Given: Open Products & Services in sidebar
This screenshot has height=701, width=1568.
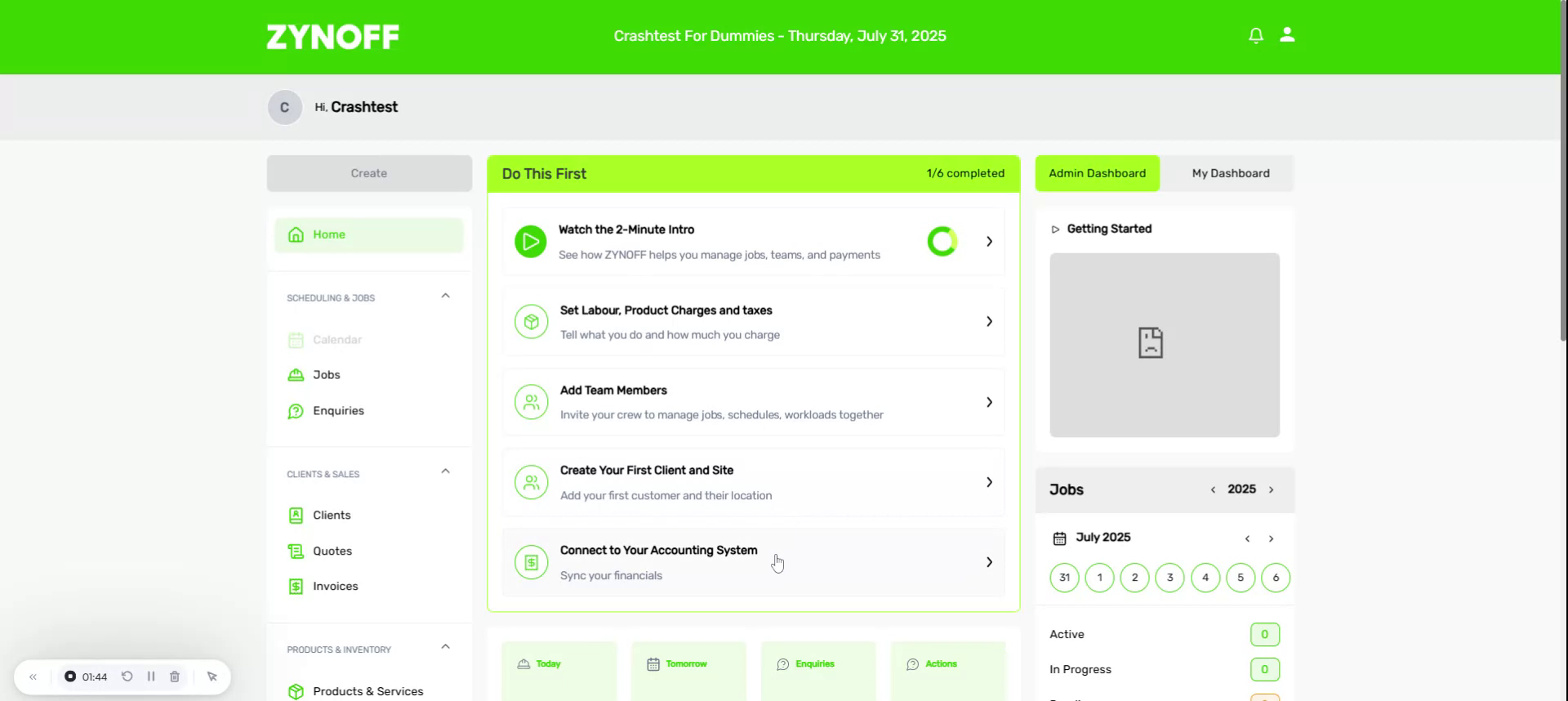Looking at the screenshot, I should point(368,691).
